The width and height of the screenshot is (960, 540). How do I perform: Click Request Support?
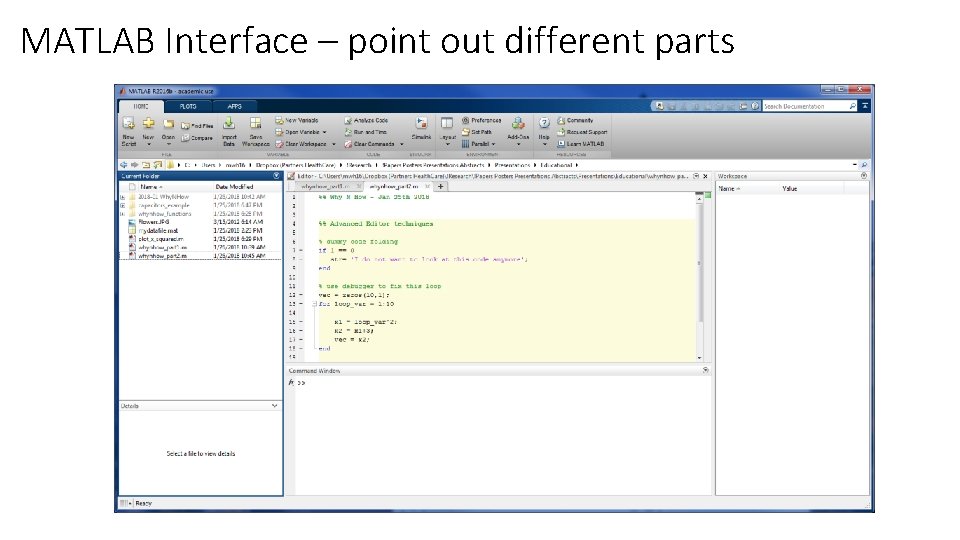point(582,132)
